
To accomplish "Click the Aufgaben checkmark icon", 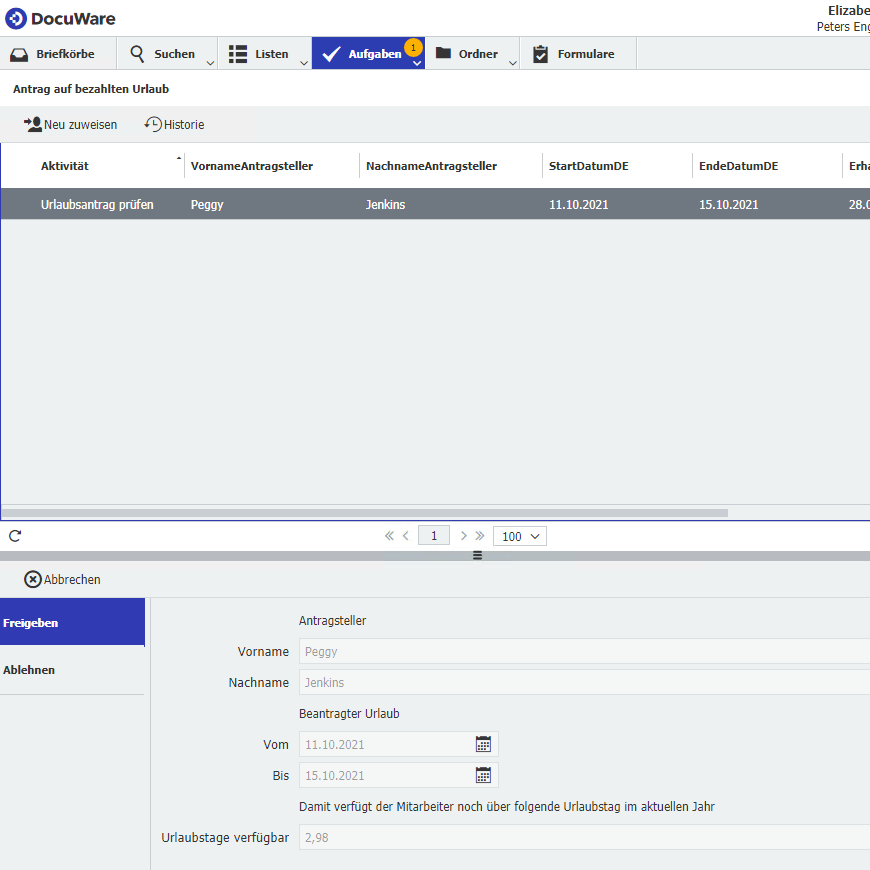I will (331, 53).
